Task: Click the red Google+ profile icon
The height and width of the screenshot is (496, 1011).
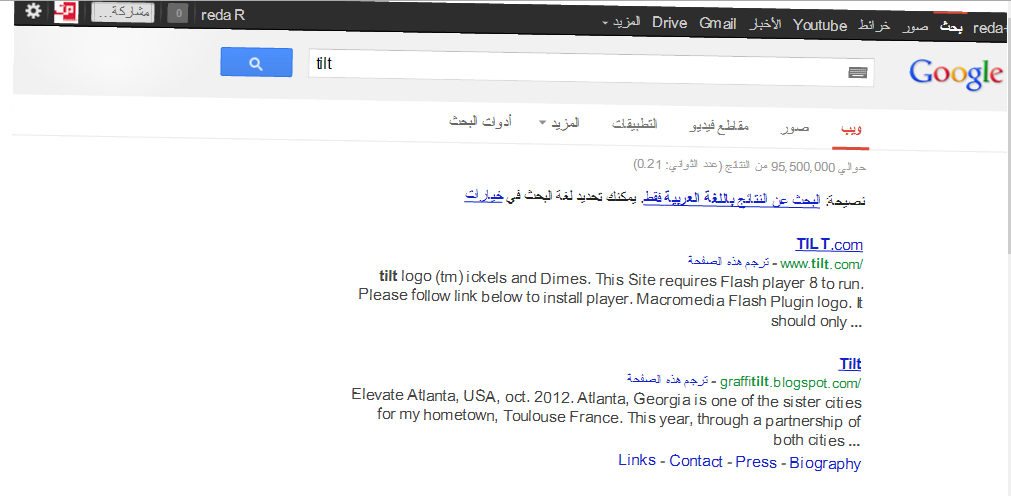Action: 66,12
